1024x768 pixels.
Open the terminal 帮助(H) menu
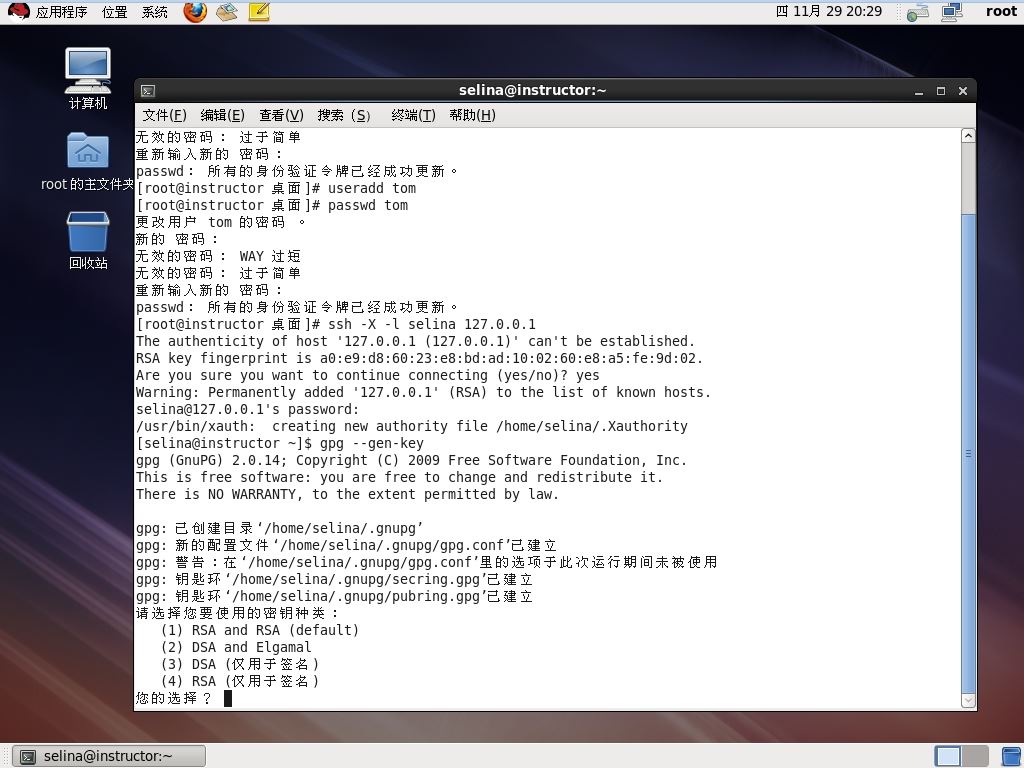tap(472, 116)
